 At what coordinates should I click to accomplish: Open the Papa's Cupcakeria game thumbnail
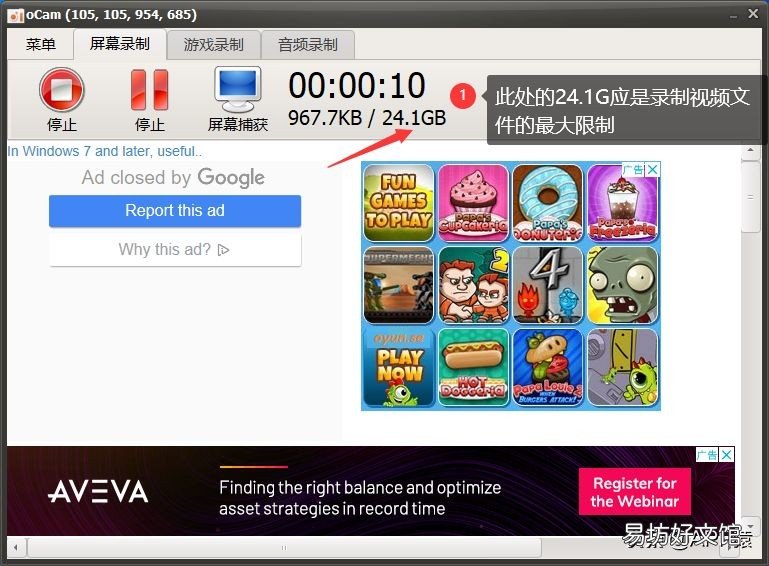473,203
